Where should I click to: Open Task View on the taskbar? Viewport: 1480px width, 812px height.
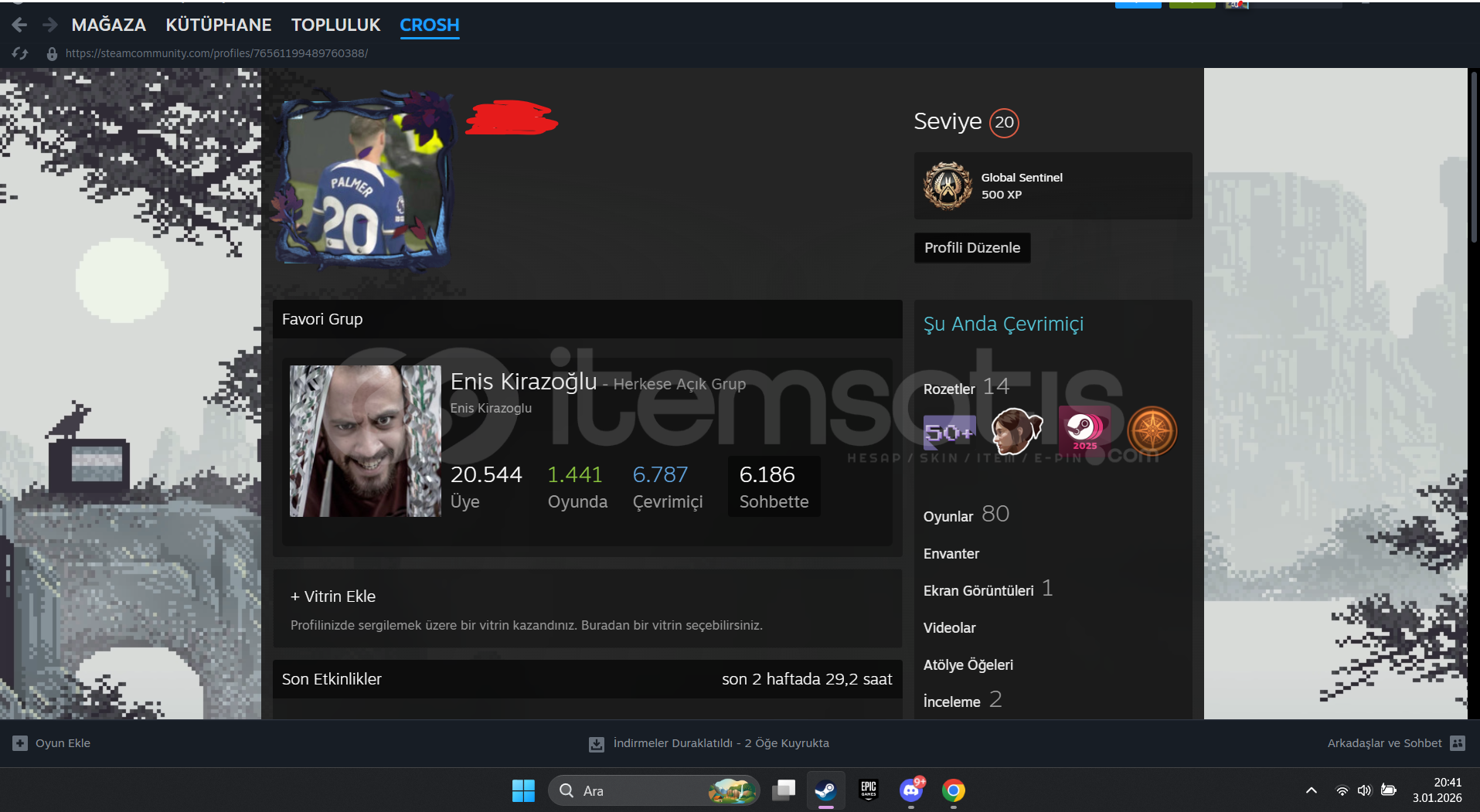[x=784, y=790]
